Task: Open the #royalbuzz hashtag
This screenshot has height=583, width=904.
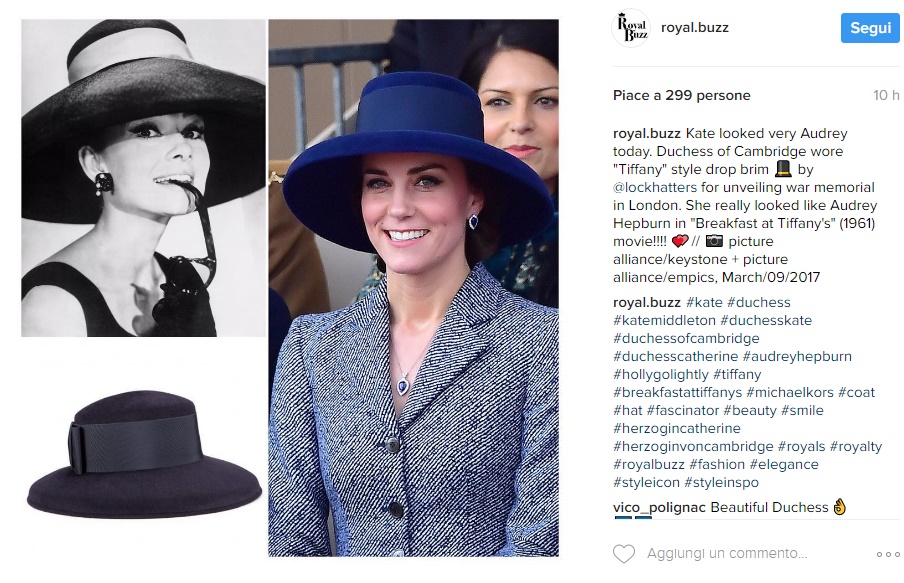Action: tap(649, 464)
